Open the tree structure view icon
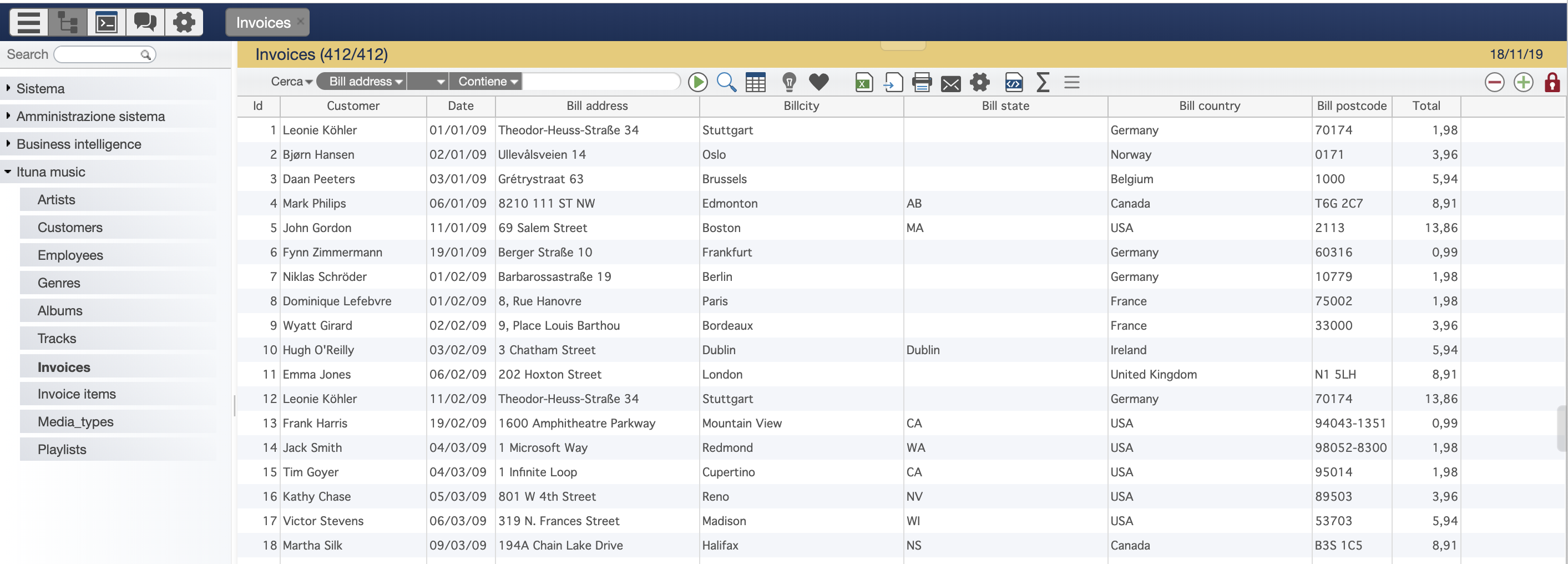This screenshot has height=564, width=1568. tap(68, 23)
